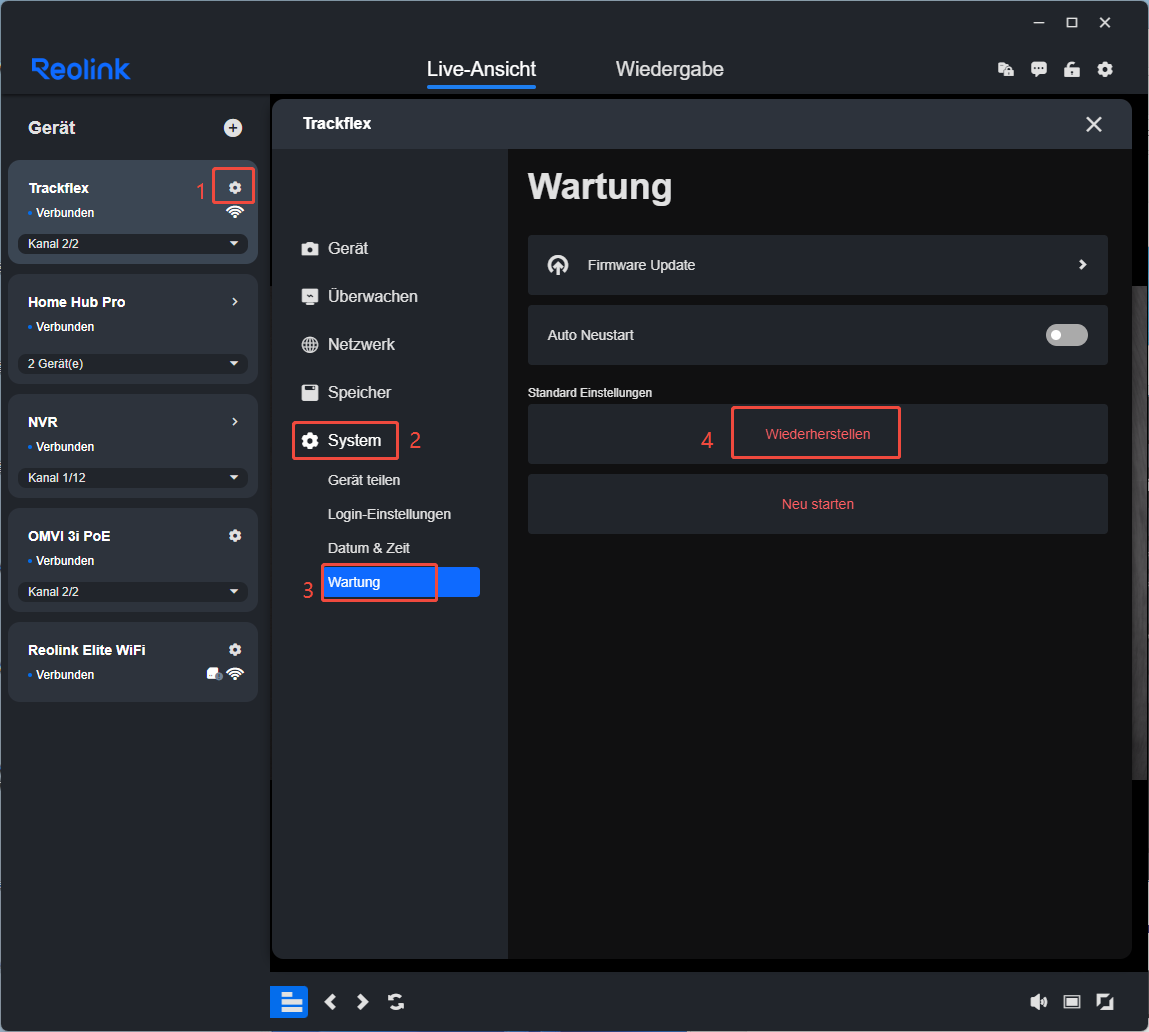The height and width of the screenshot is (1032, 1149).
Task: Select Reolink Elite WiFi device name
Action: (x=86, y=650)
